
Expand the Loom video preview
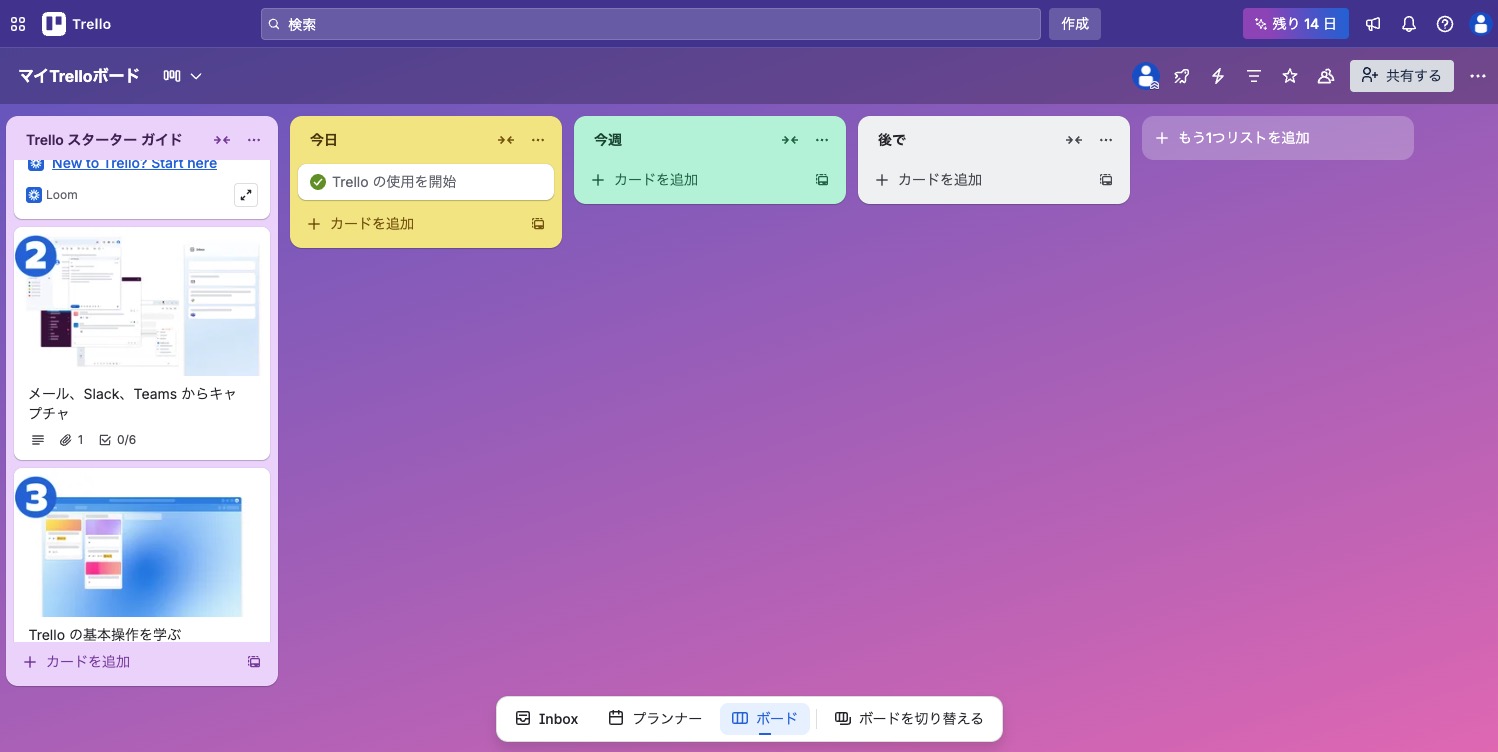coord(246,195)
